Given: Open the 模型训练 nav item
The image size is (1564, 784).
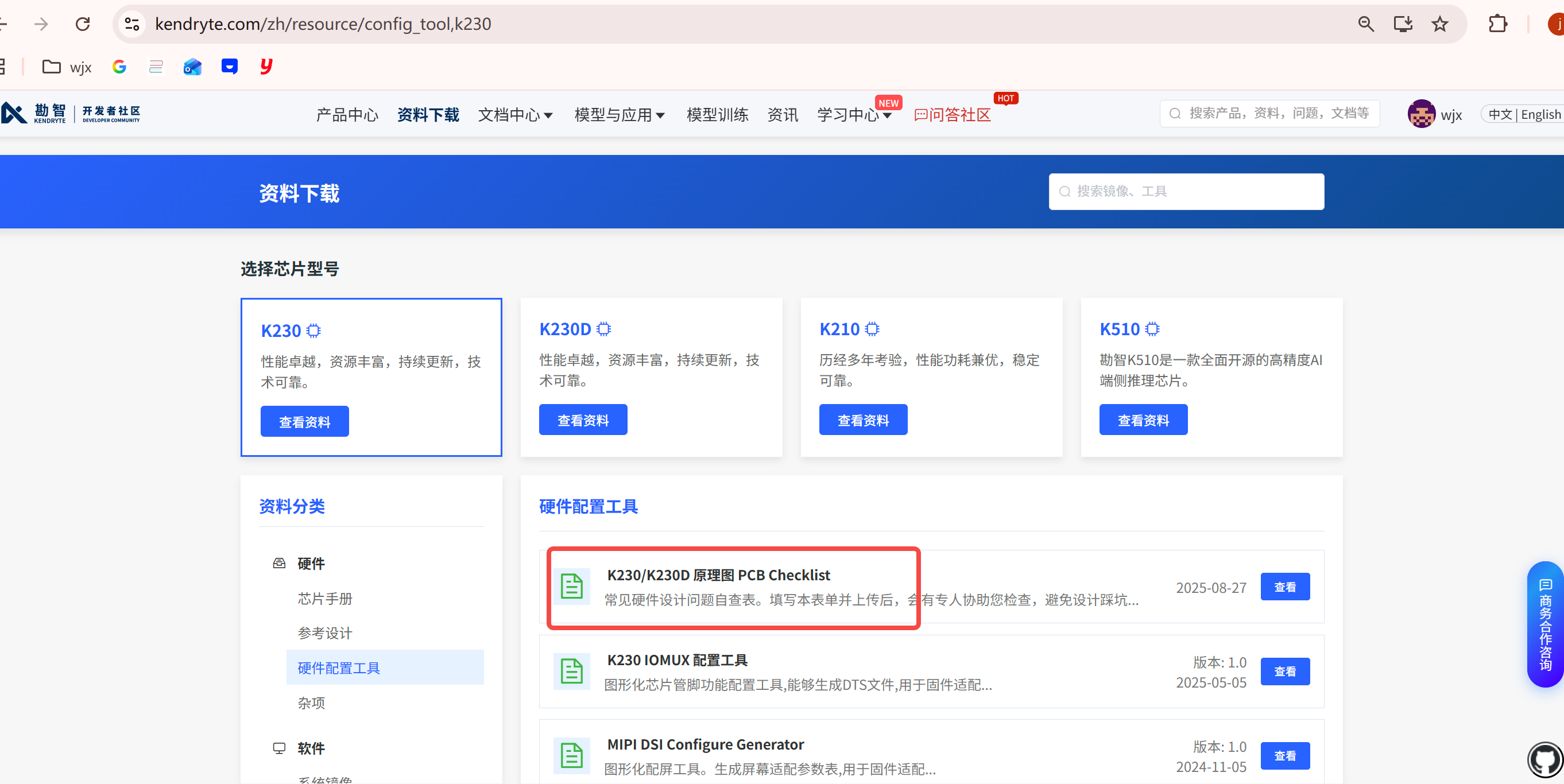Looking at the screenshot, I should click(717, 115).
